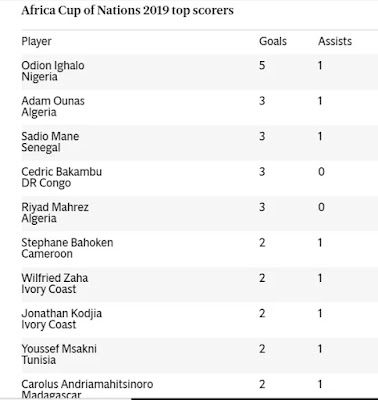Click Odion Ighalo's goals value 5
This screenshot has height=400, width=378.
(x=262, y=65)
